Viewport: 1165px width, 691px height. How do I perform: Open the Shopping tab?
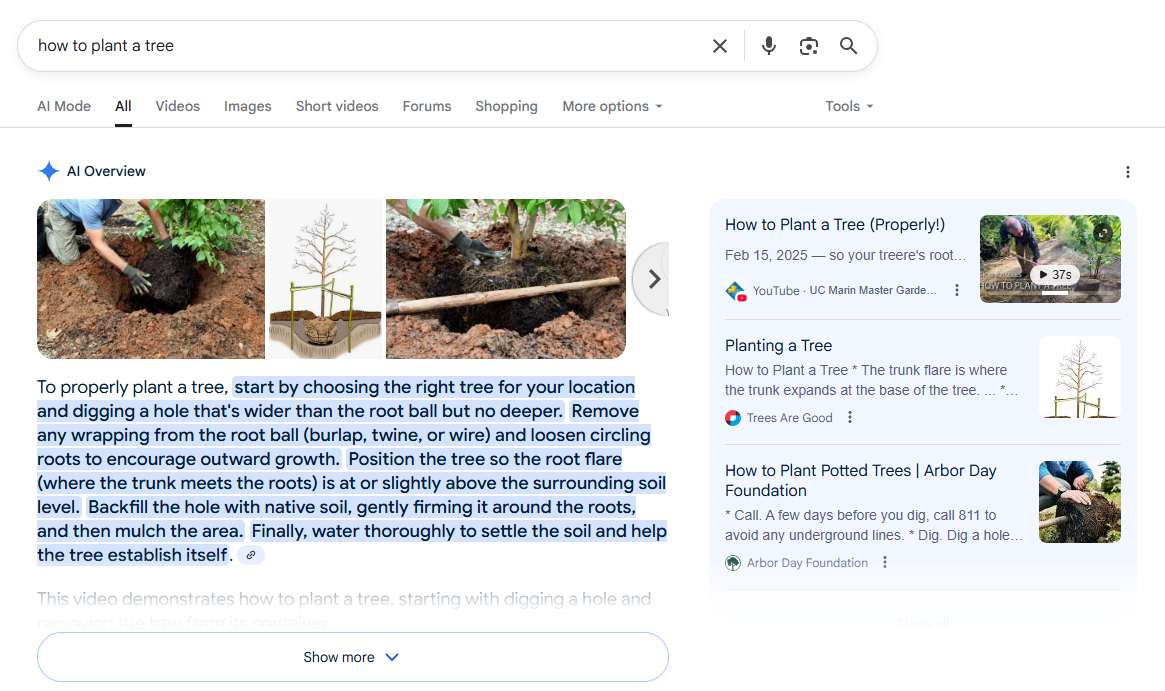[x=506, y=106]
